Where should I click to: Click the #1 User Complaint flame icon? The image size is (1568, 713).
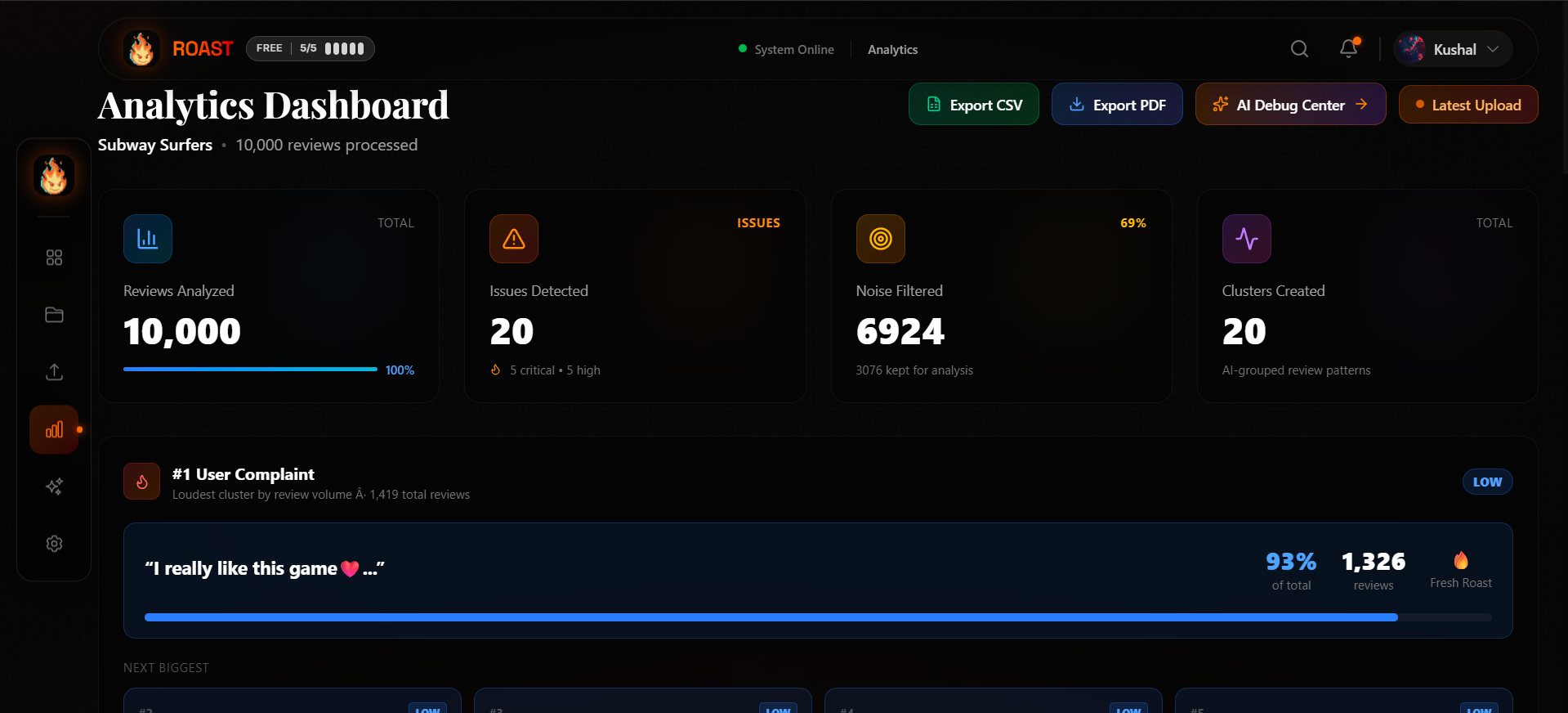coord(142,482)
